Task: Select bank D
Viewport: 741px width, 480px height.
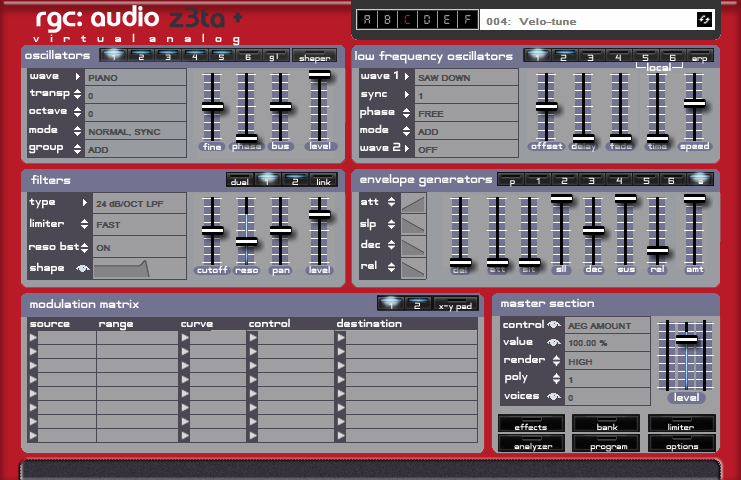Action: (427, 20)
